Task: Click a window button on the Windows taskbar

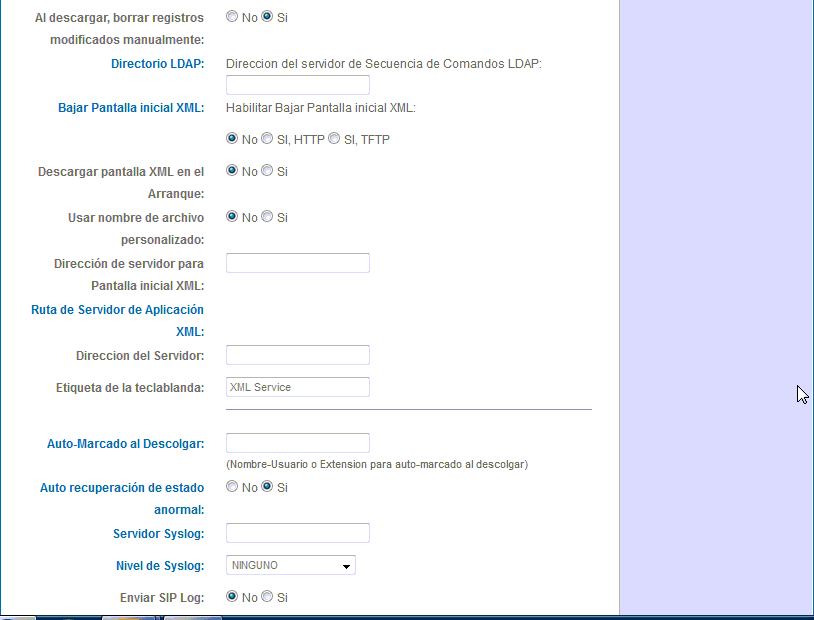Action: (x=130, y=615)
